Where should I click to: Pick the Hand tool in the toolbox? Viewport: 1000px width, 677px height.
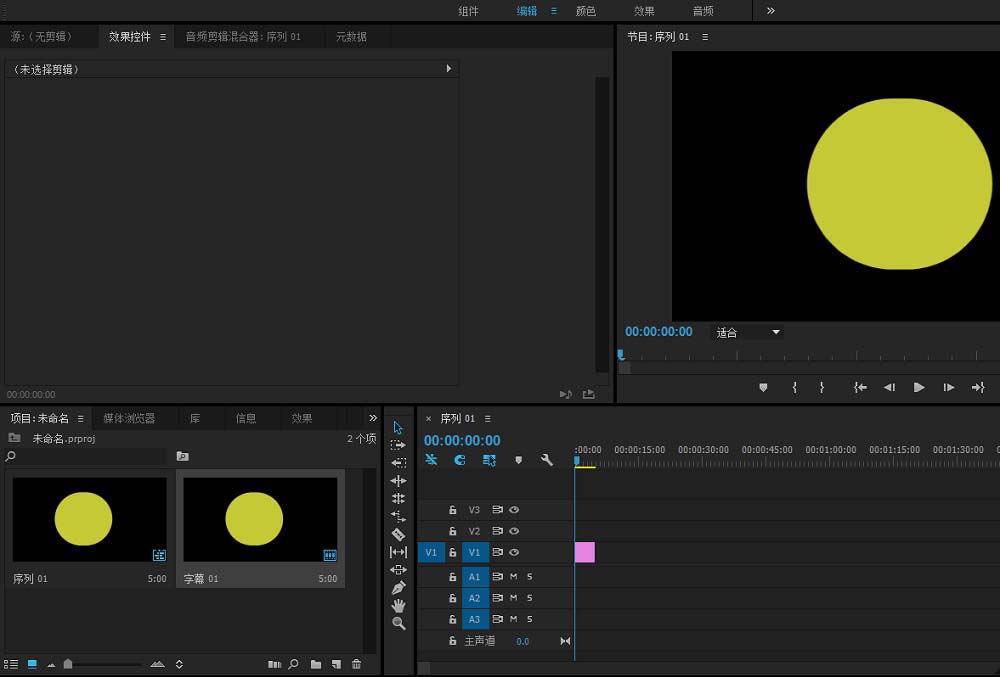pyautogui.click(x=398, y=605)
